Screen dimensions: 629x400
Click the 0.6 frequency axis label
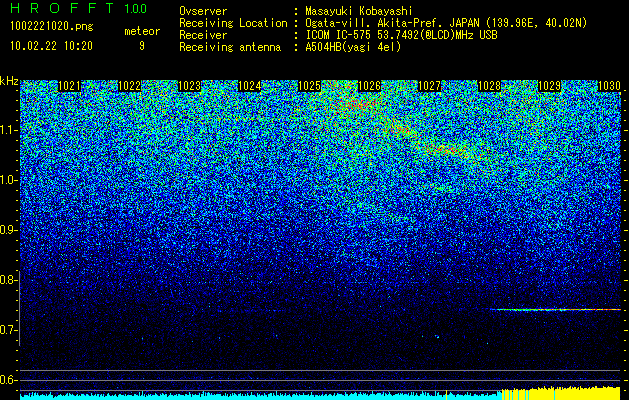click(8, 380)
